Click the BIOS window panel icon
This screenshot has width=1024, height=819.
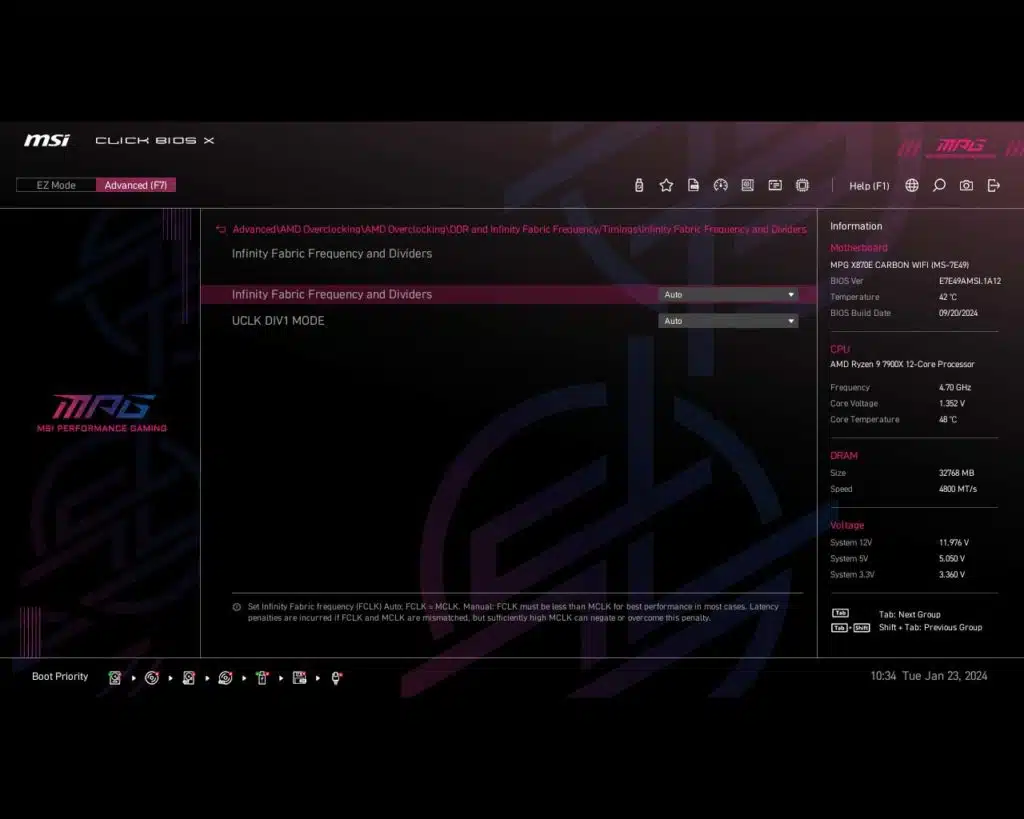775,185
